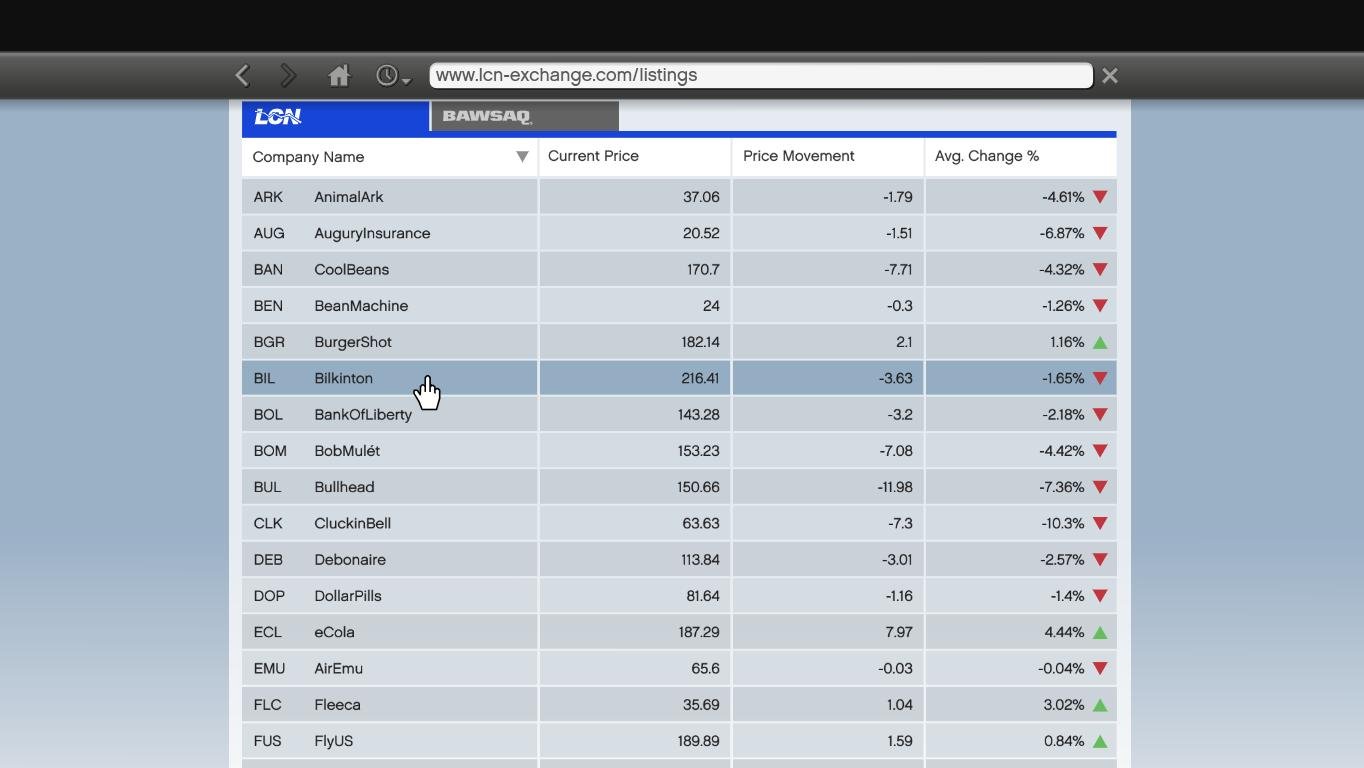Open the AuguryInsurance stock listing
The width and height of the screenshot is (1364, 768).
(x=679, y=233)
